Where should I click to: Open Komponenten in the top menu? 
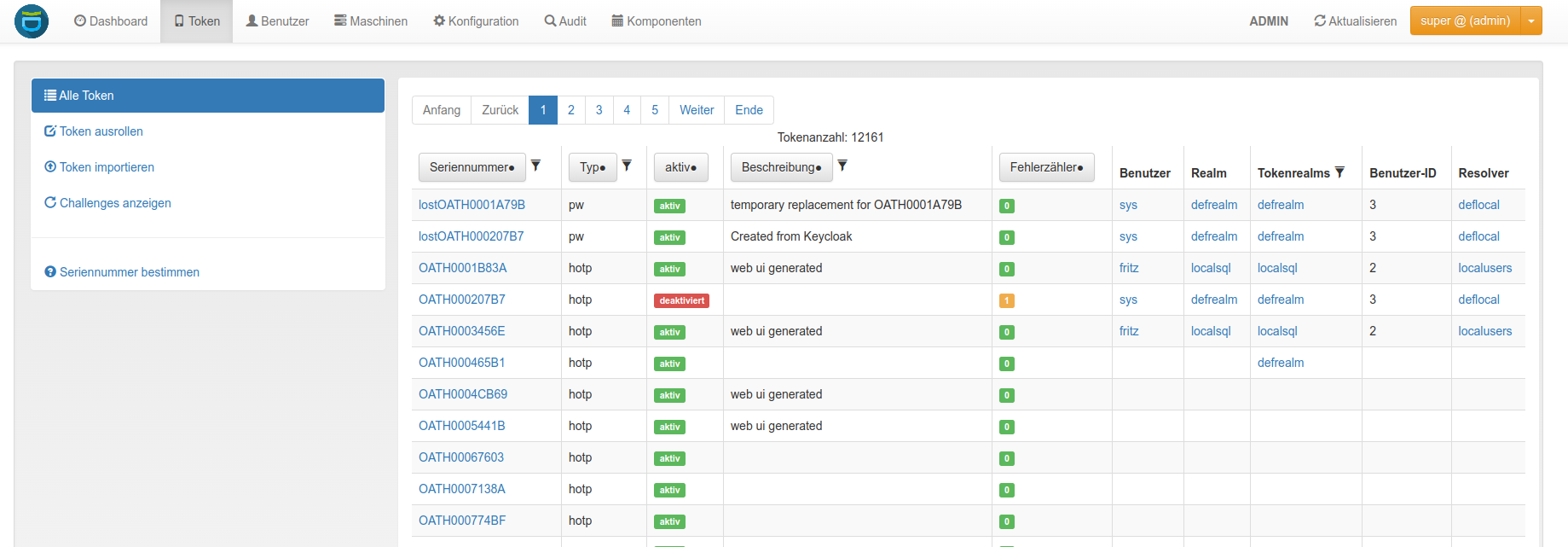click(x=657, y=21)
